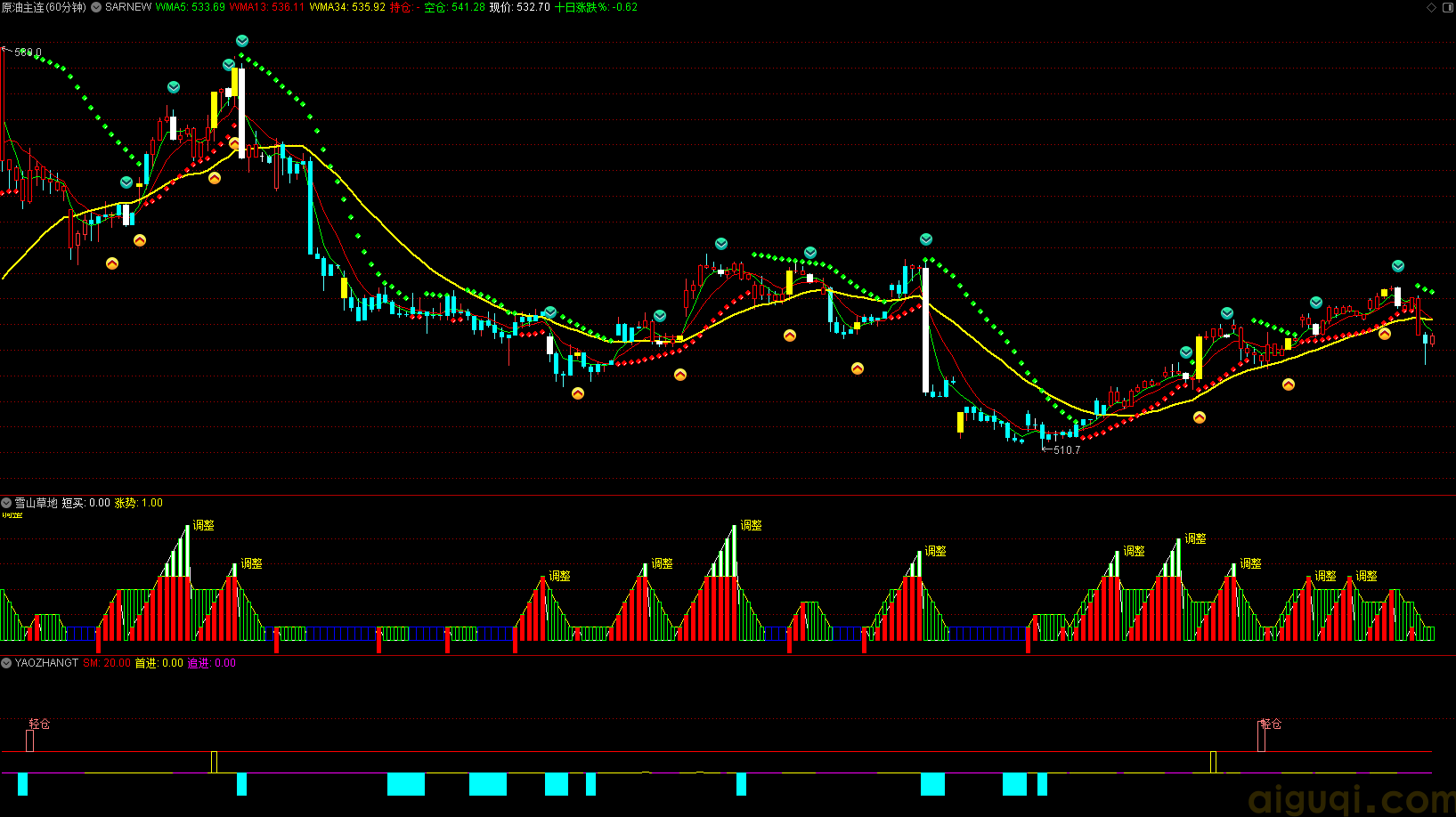Click the 短买: 0.00 value
The width and height of the screenshot is (1456, 817).
tap(86, 503)
